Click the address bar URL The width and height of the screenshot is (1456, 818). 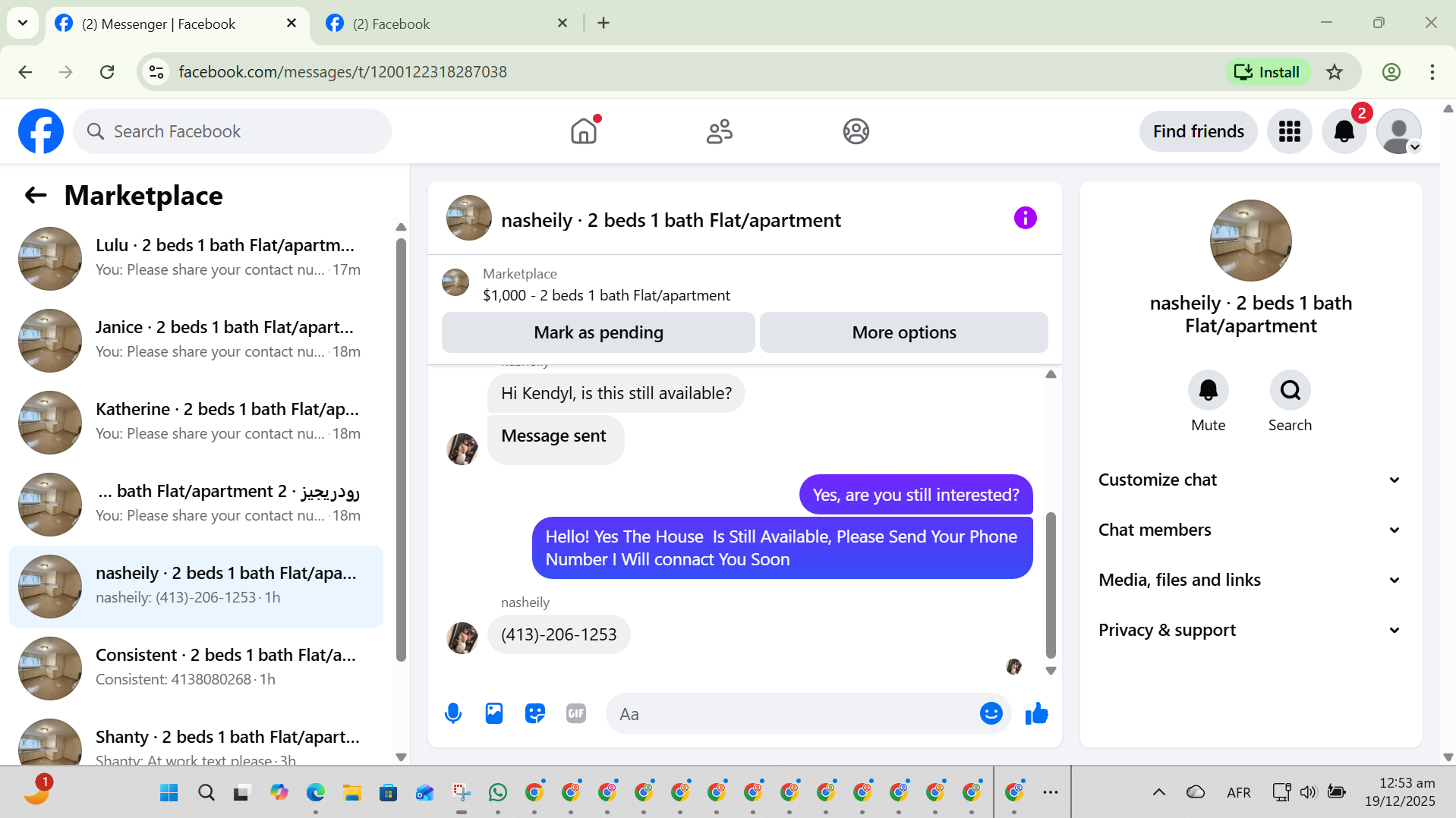tap(342, 72)
